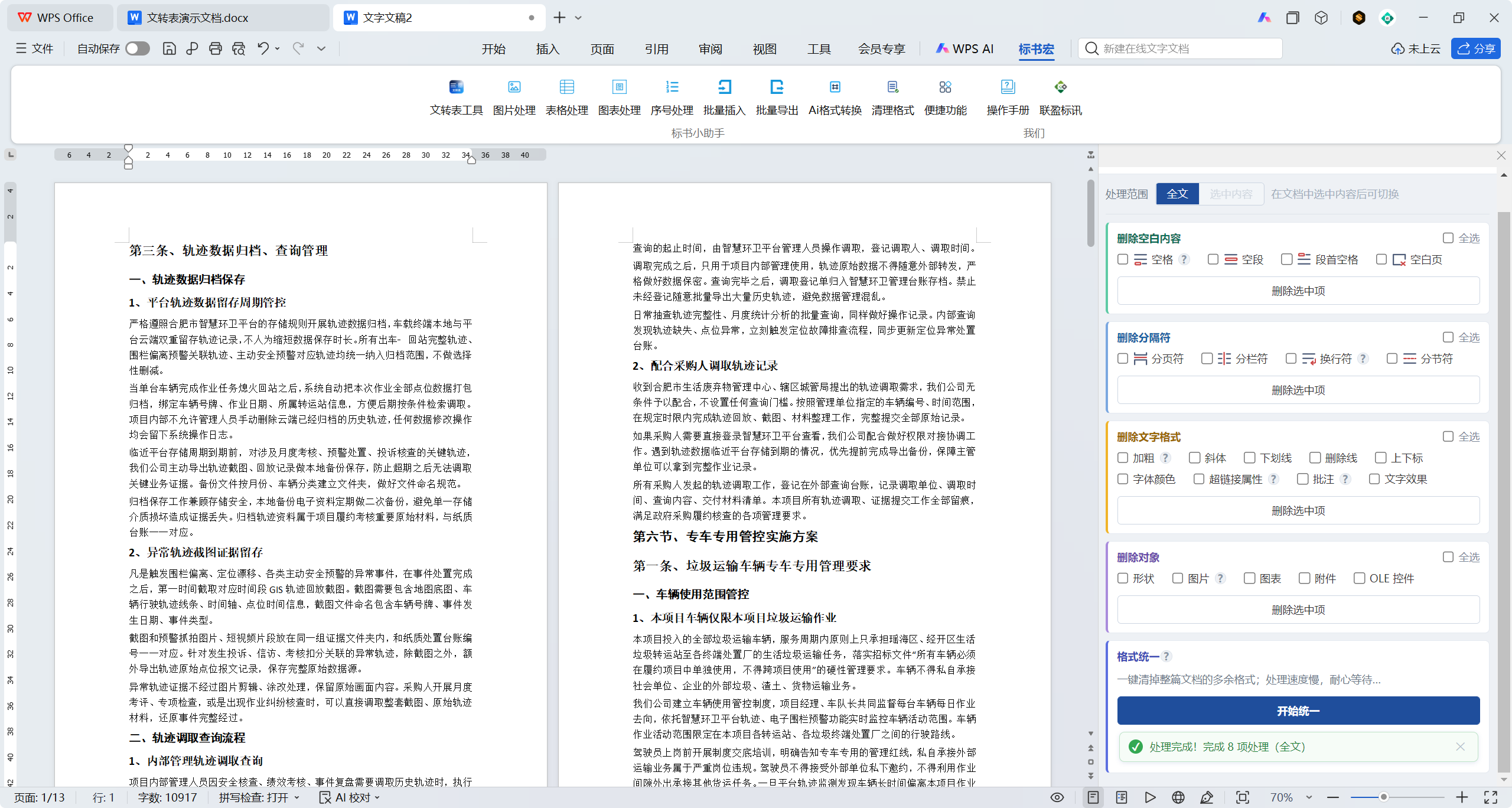Open the tab list dropdown next to new tab
1512x808 pixels.
578,18
